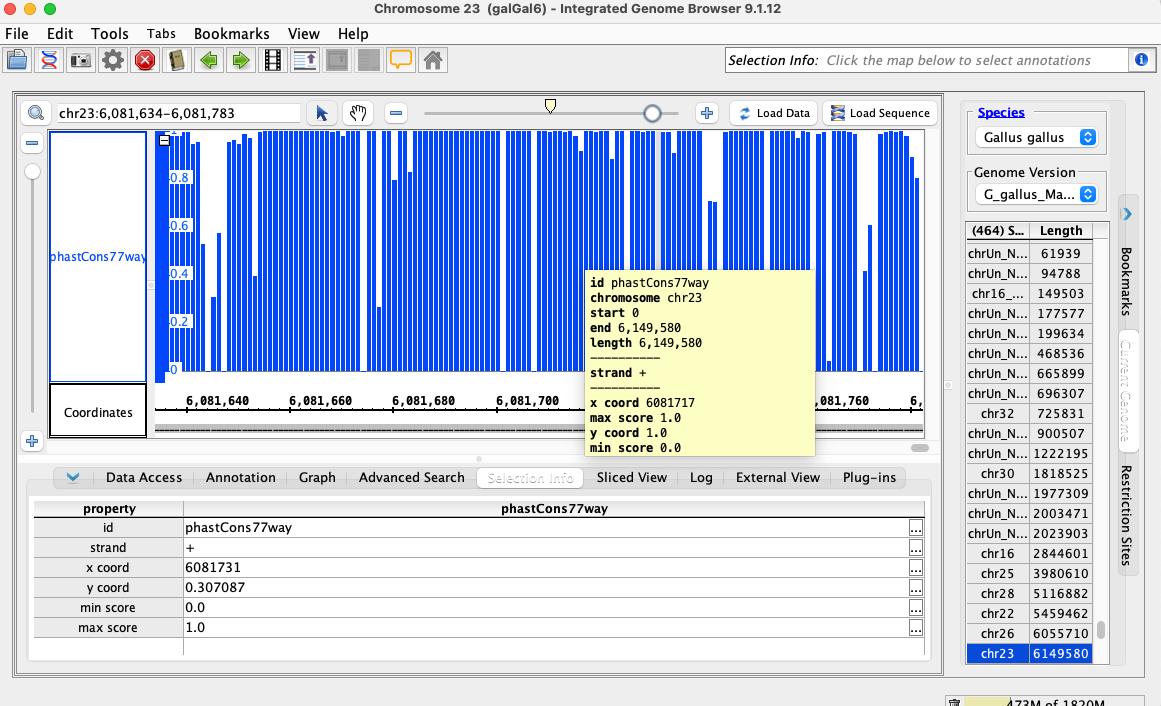Image resolution: width=1161 pixels, height=706 pixels.
Task: Open the Bookmarks menu
Action: pos(231,34)
